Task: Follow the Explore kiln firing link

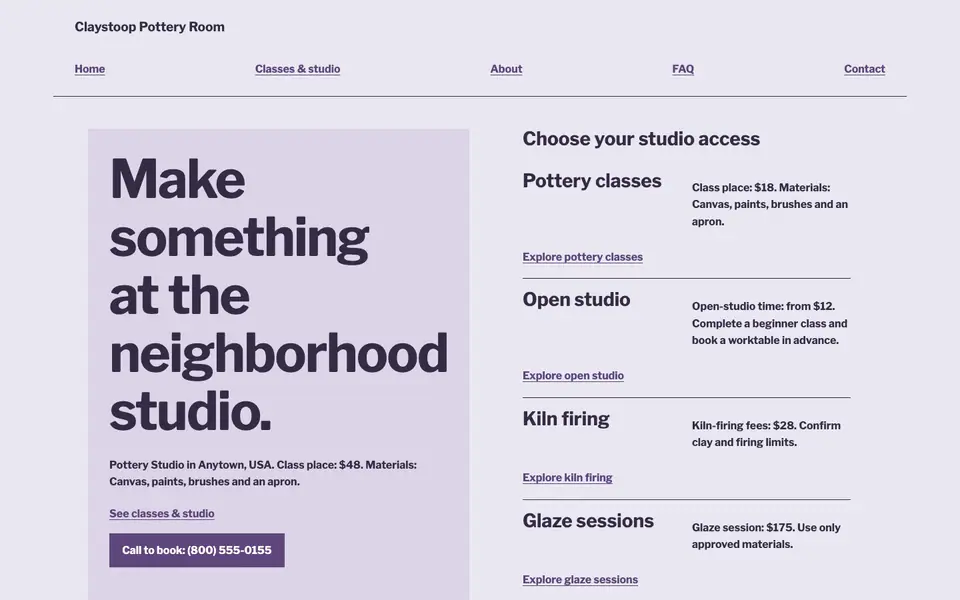Action: (568, 478)
